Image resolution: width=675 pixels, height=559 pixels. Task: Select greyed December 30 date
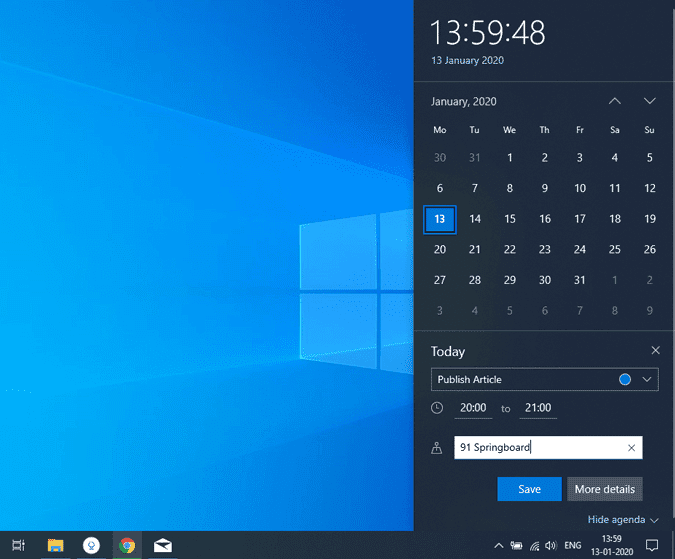(440, 158)
